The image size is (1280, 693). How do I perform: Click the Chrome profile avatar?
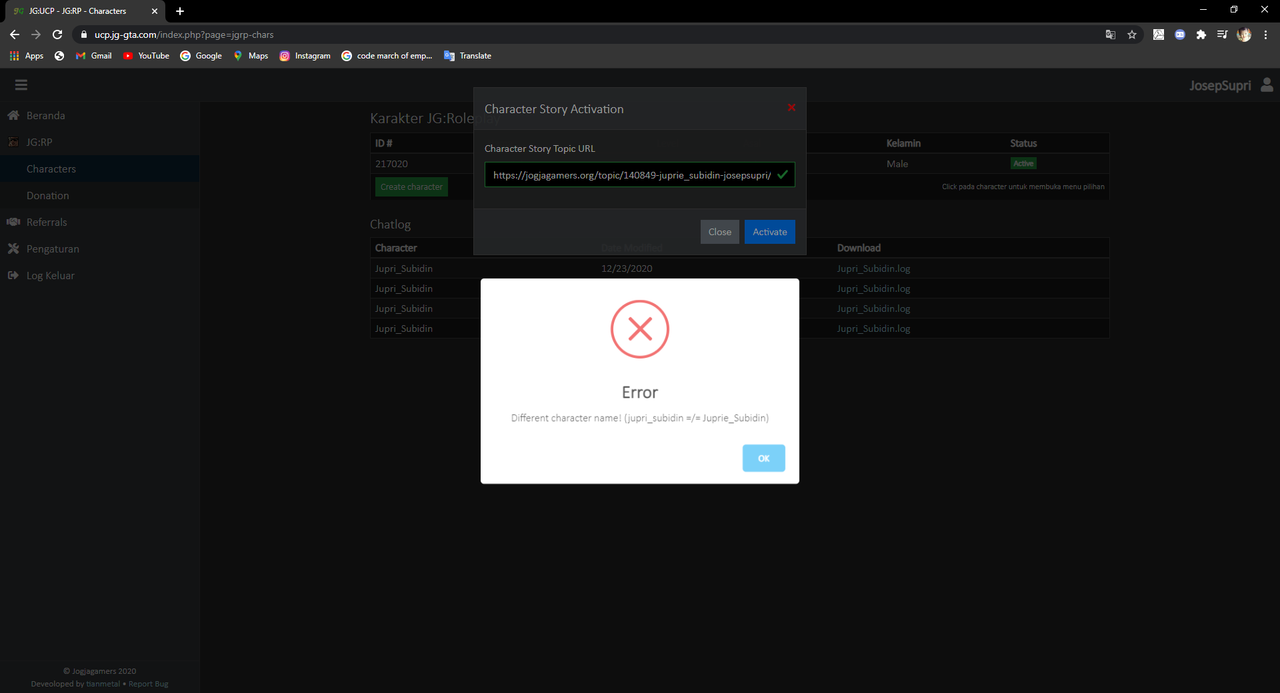[x=1244, y=34]
